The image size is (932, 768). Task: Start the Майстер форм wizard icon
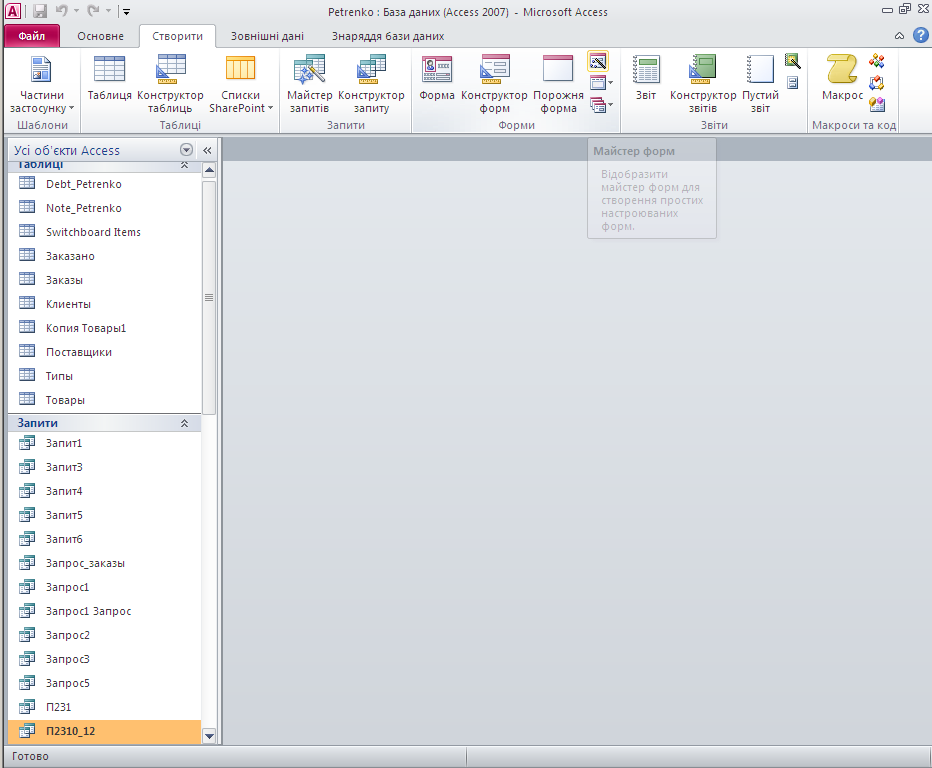[598, 62]
